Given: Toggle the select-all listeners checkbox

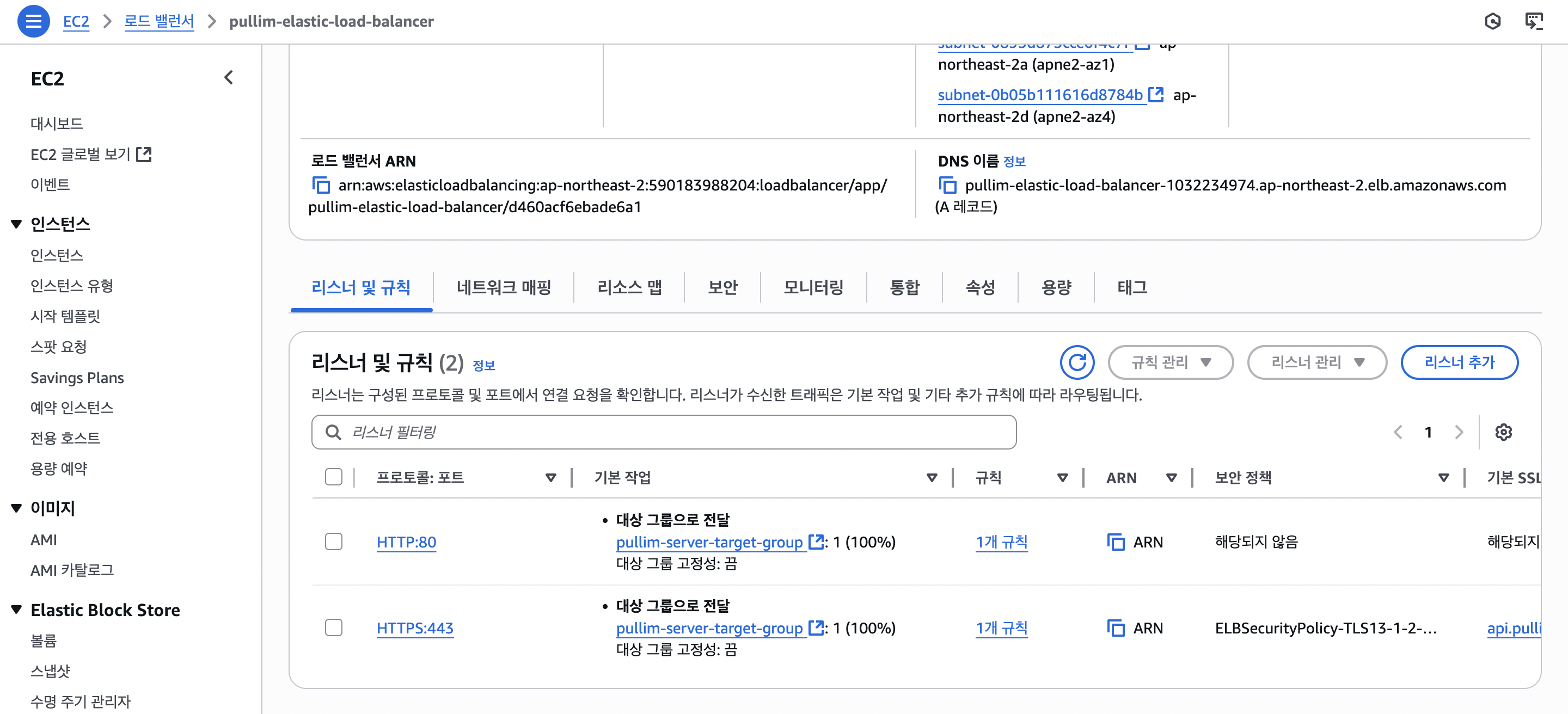Looking at the screenshot, I should [334, 477].
